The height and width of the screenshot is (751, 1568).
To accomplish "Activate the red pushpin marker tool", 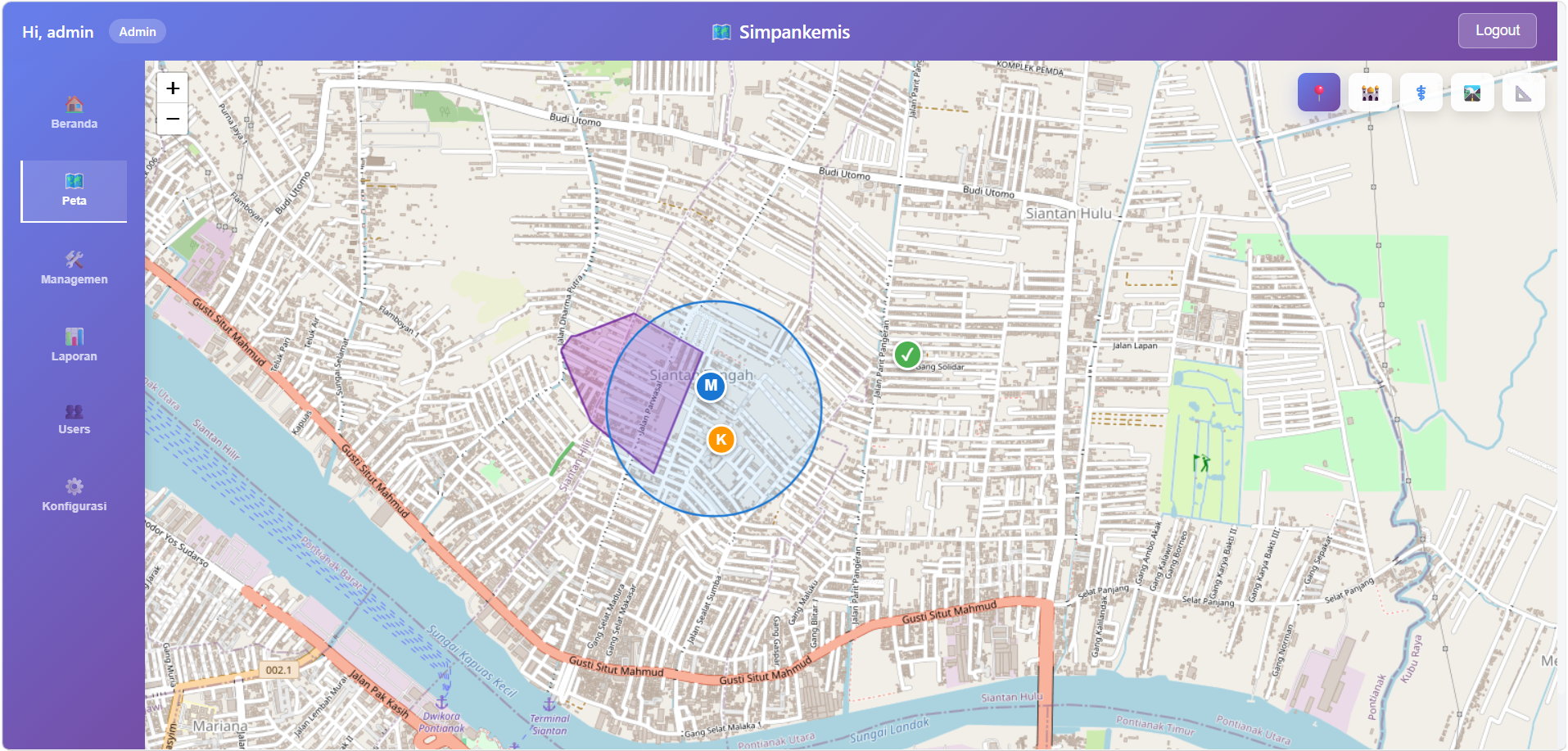I will point(1318,93).
